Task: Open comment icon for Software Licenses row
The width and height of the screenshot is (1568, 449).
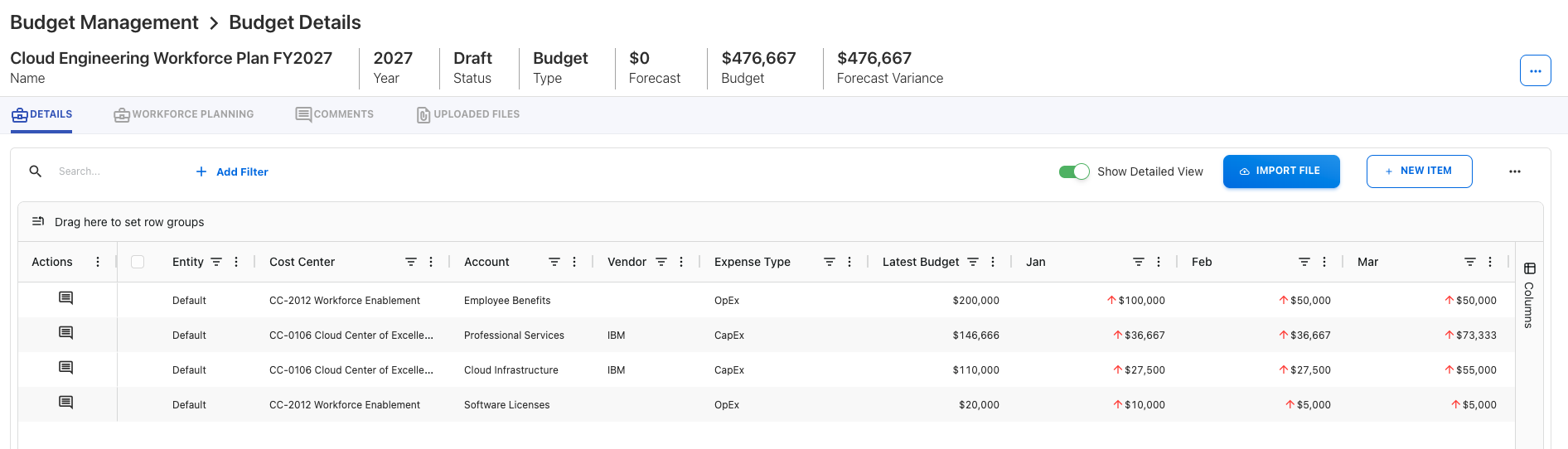Action: 65,403
